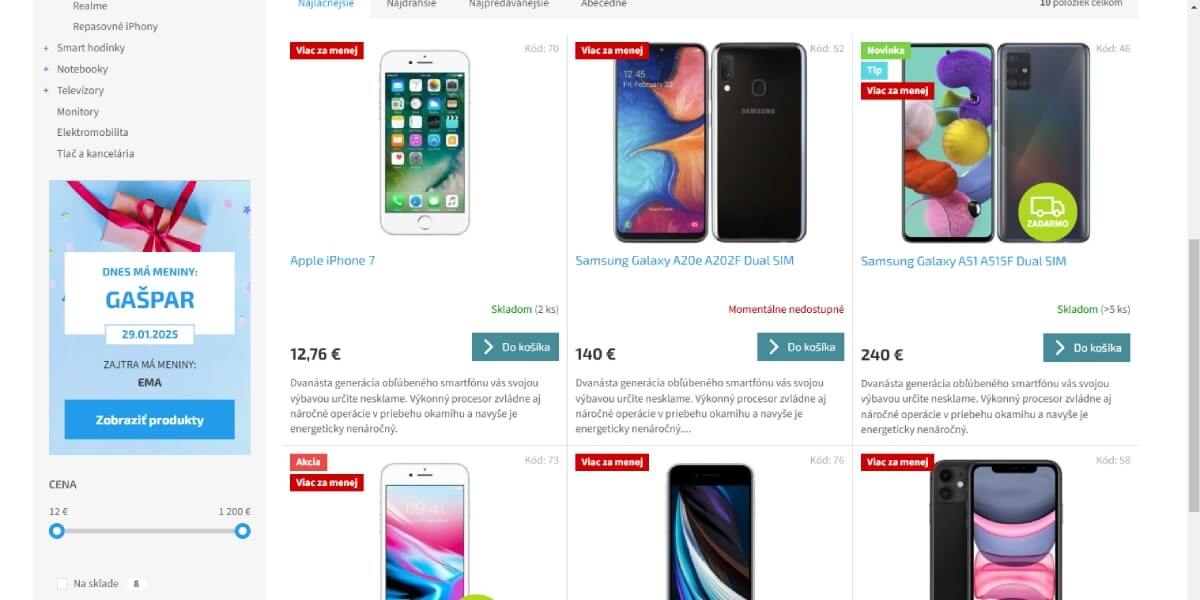This screenshot has width=1200, height=600.
Task: Click 'Viac za menej' badge on Galaxy A20e
Action: click(612, 51)
